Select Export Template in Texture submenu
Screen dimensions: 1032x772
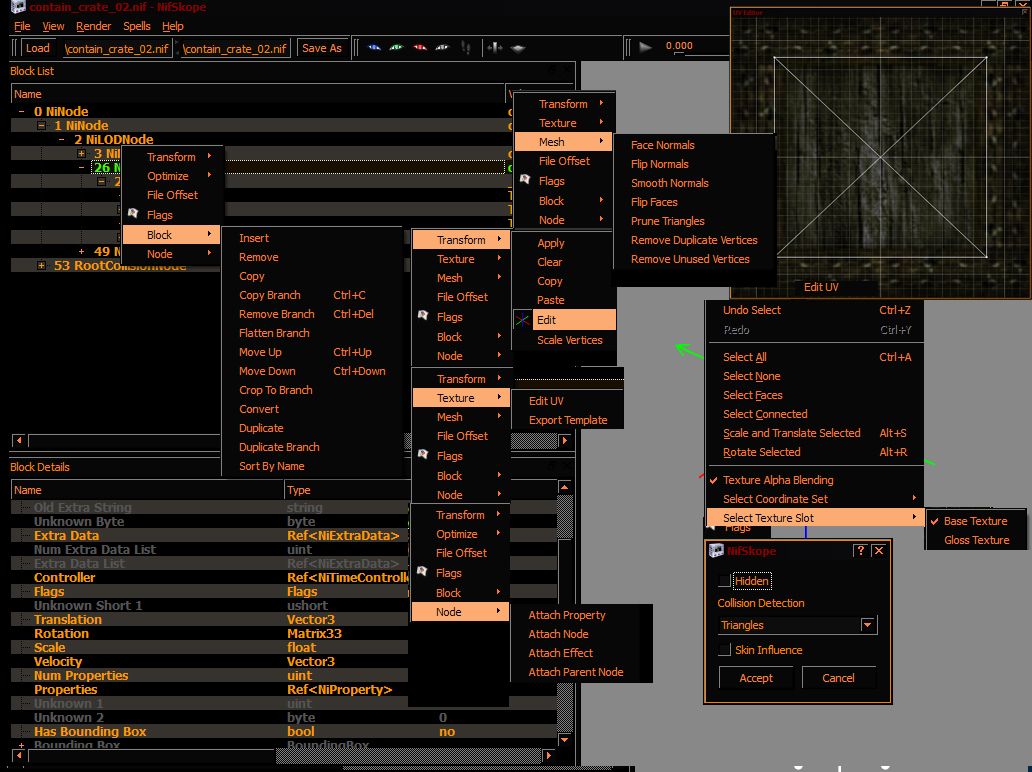click(568, 420)
